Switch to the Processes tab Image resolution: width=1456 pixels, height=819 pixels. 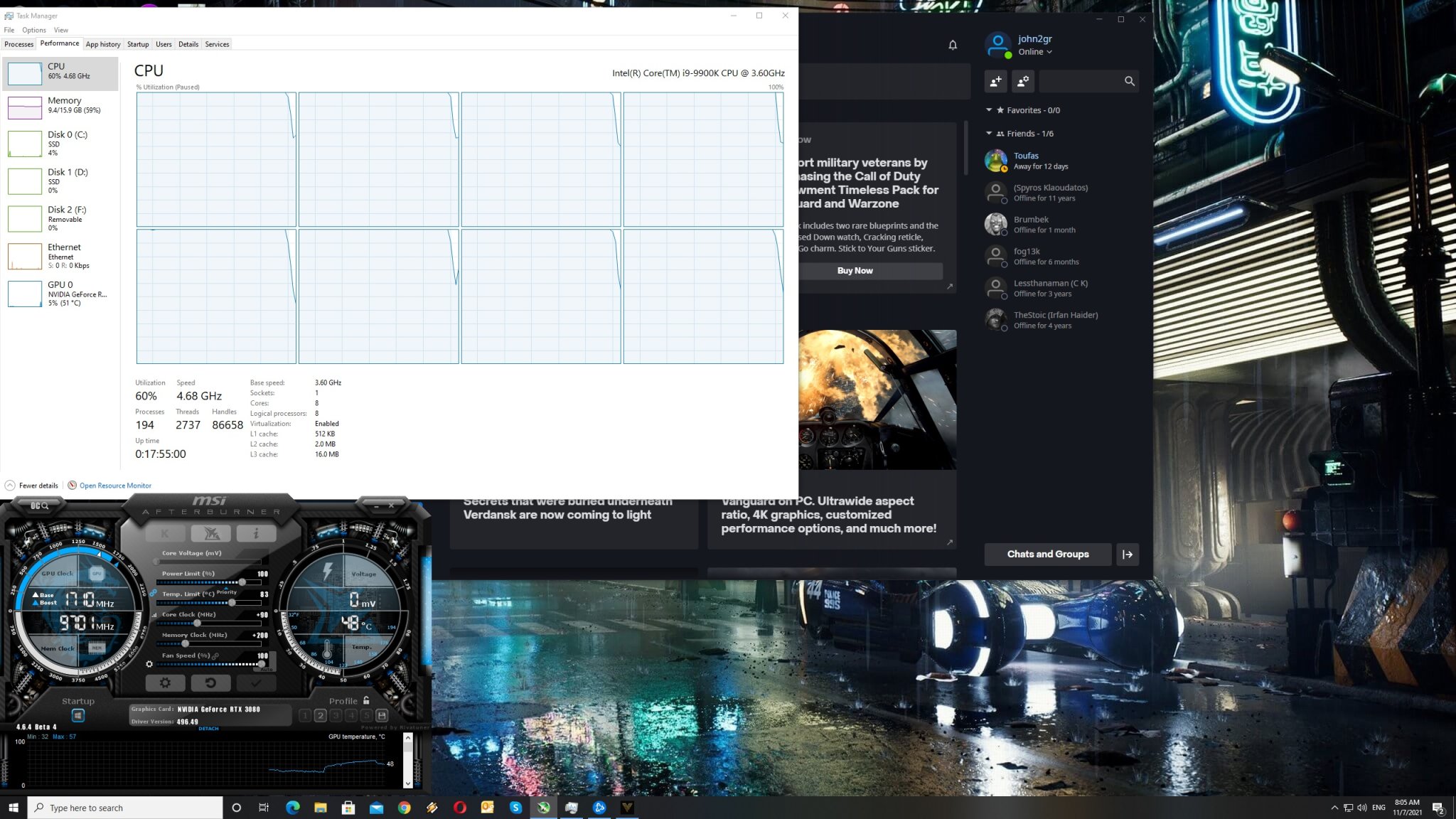click(18, 43)
